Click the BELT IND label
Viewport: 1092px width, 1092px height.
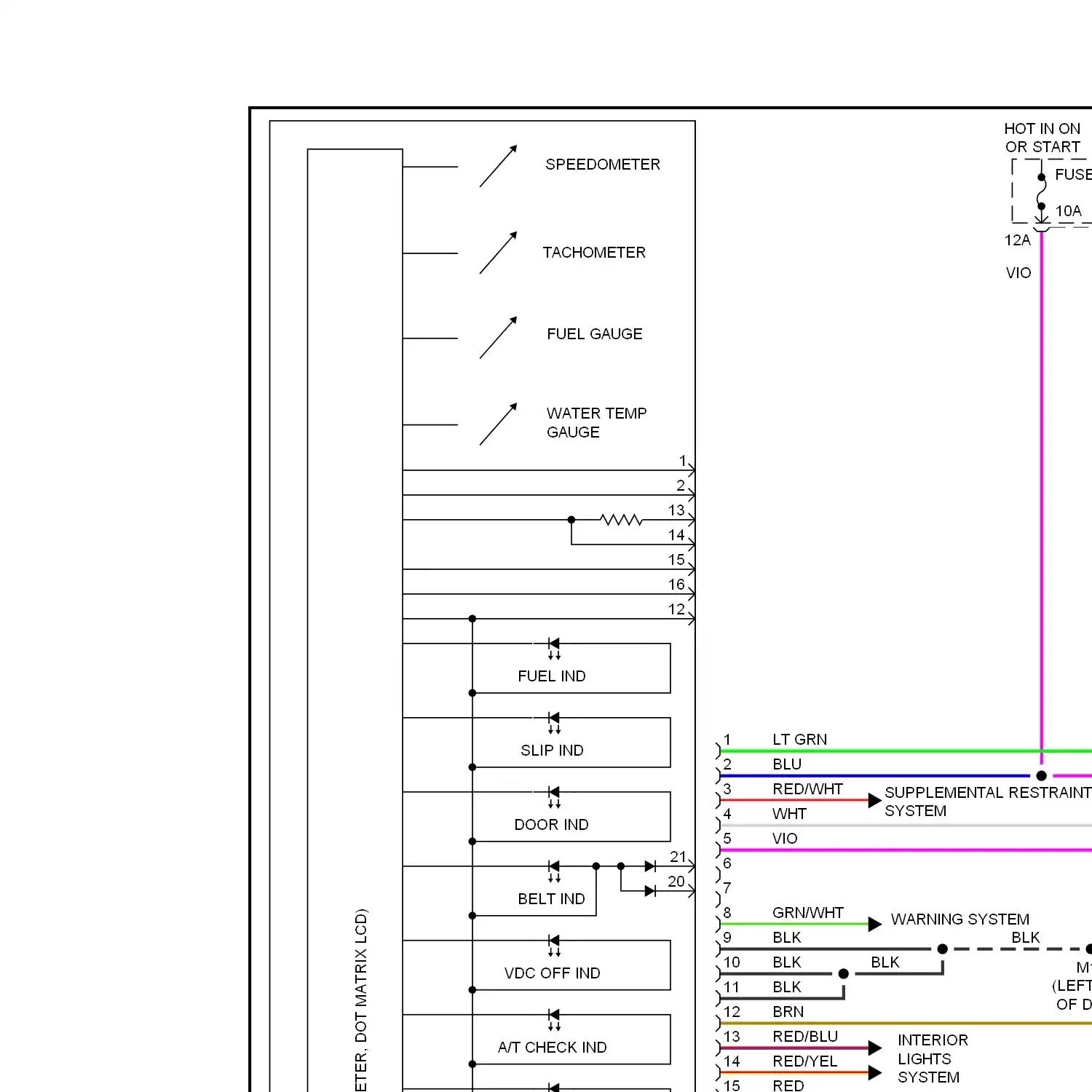(552, 899)
